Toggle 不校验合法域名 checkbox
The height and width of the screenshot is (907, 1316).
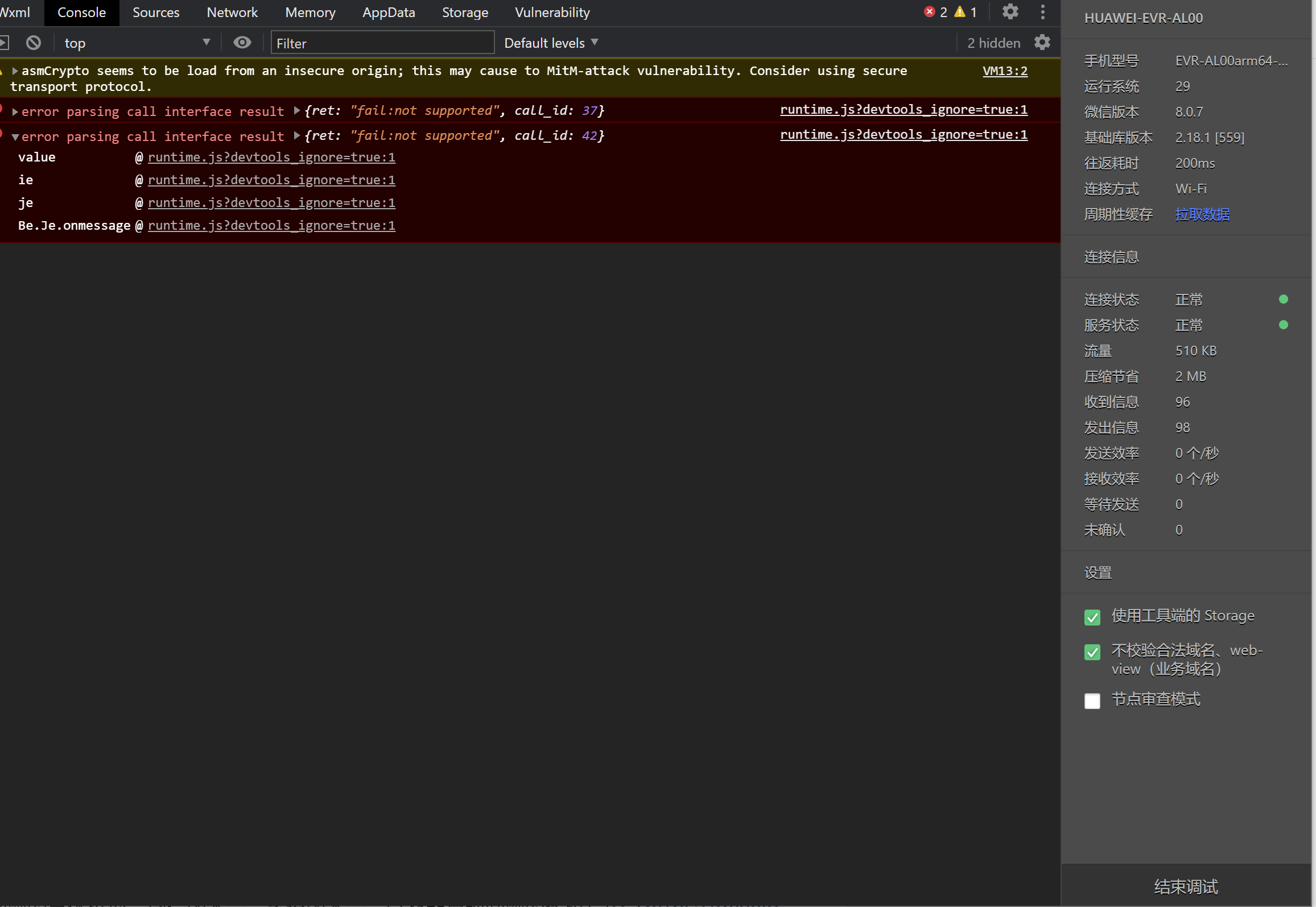[x=1092, y=652]
